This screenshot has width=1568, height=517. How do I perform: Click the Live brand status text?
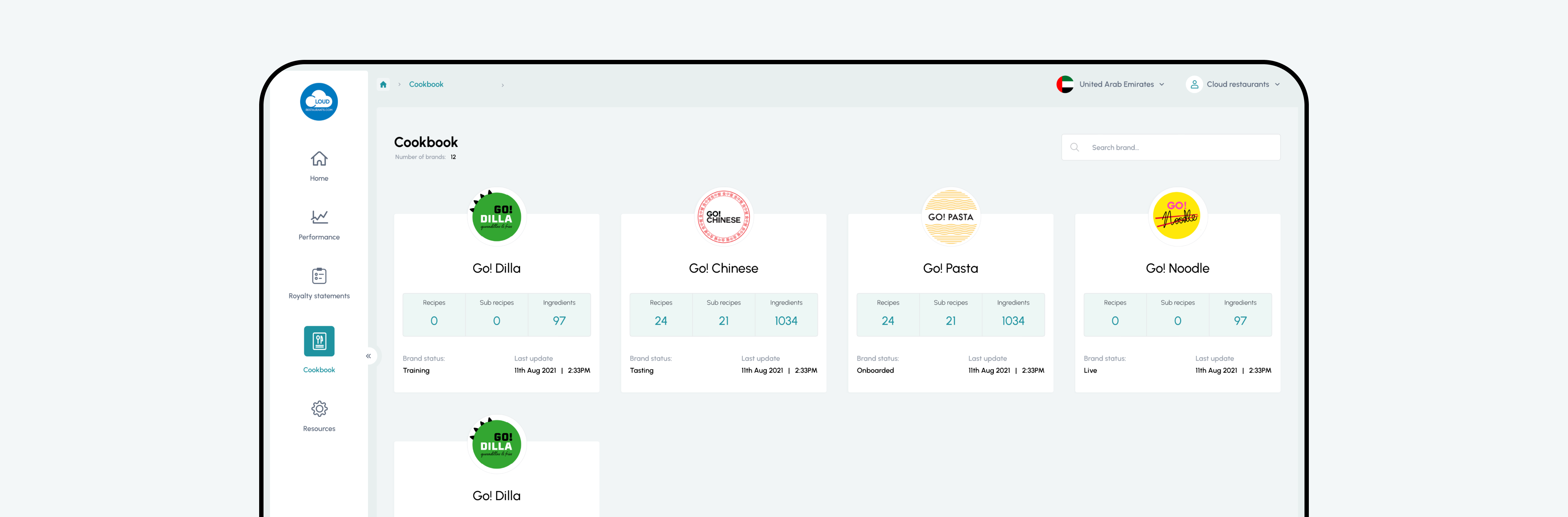tap(1090, 370)
